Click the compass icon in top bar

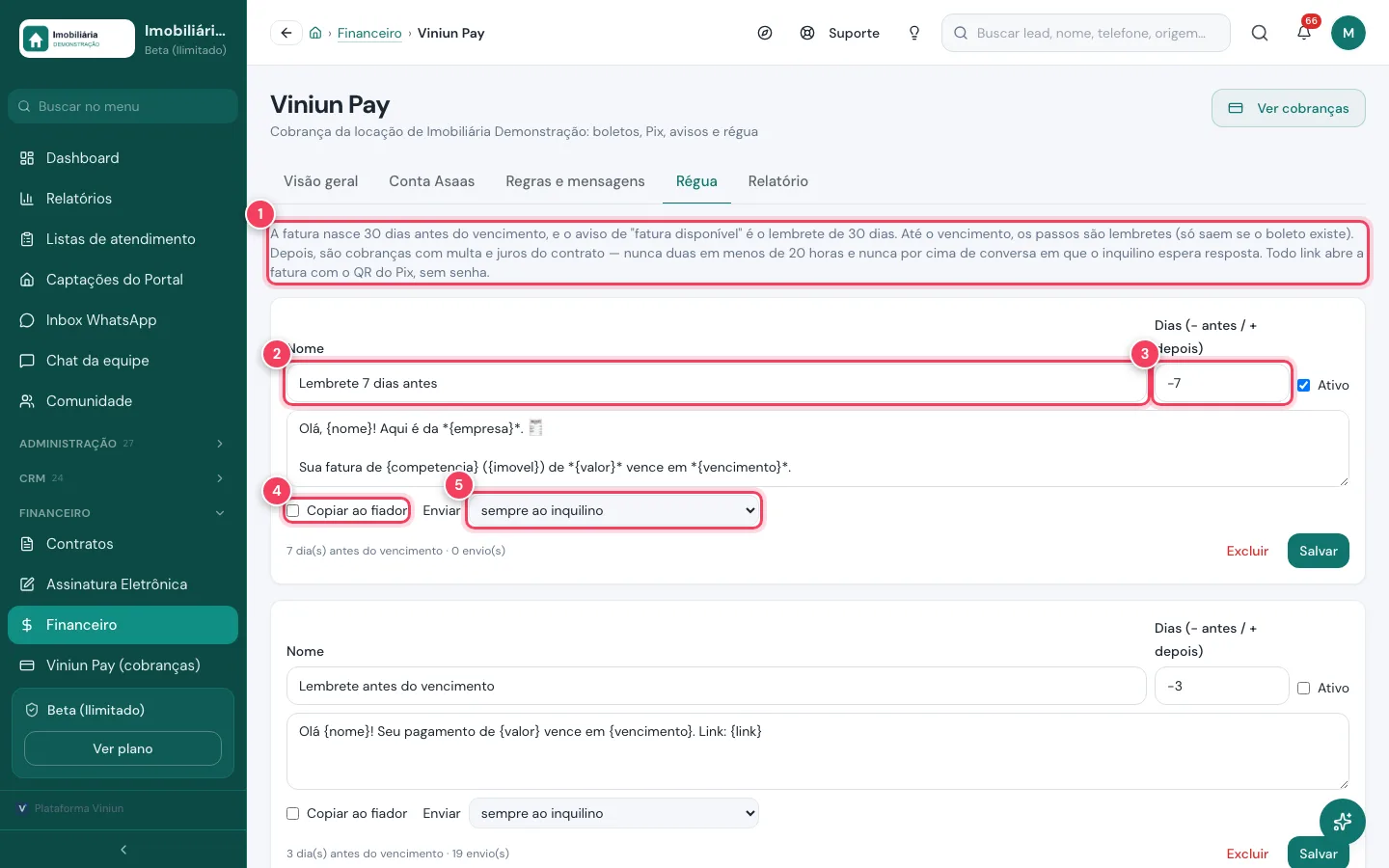click(x=765, y=33)
